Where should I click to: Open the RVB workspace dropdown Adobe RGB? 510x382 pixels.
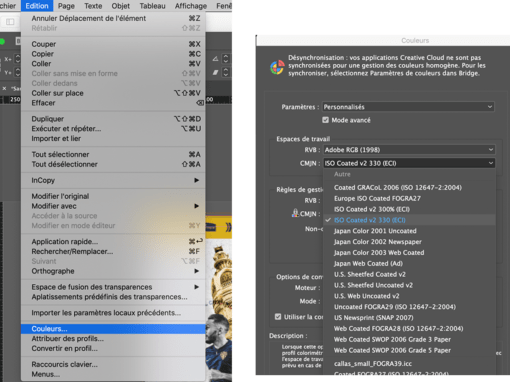409,150
